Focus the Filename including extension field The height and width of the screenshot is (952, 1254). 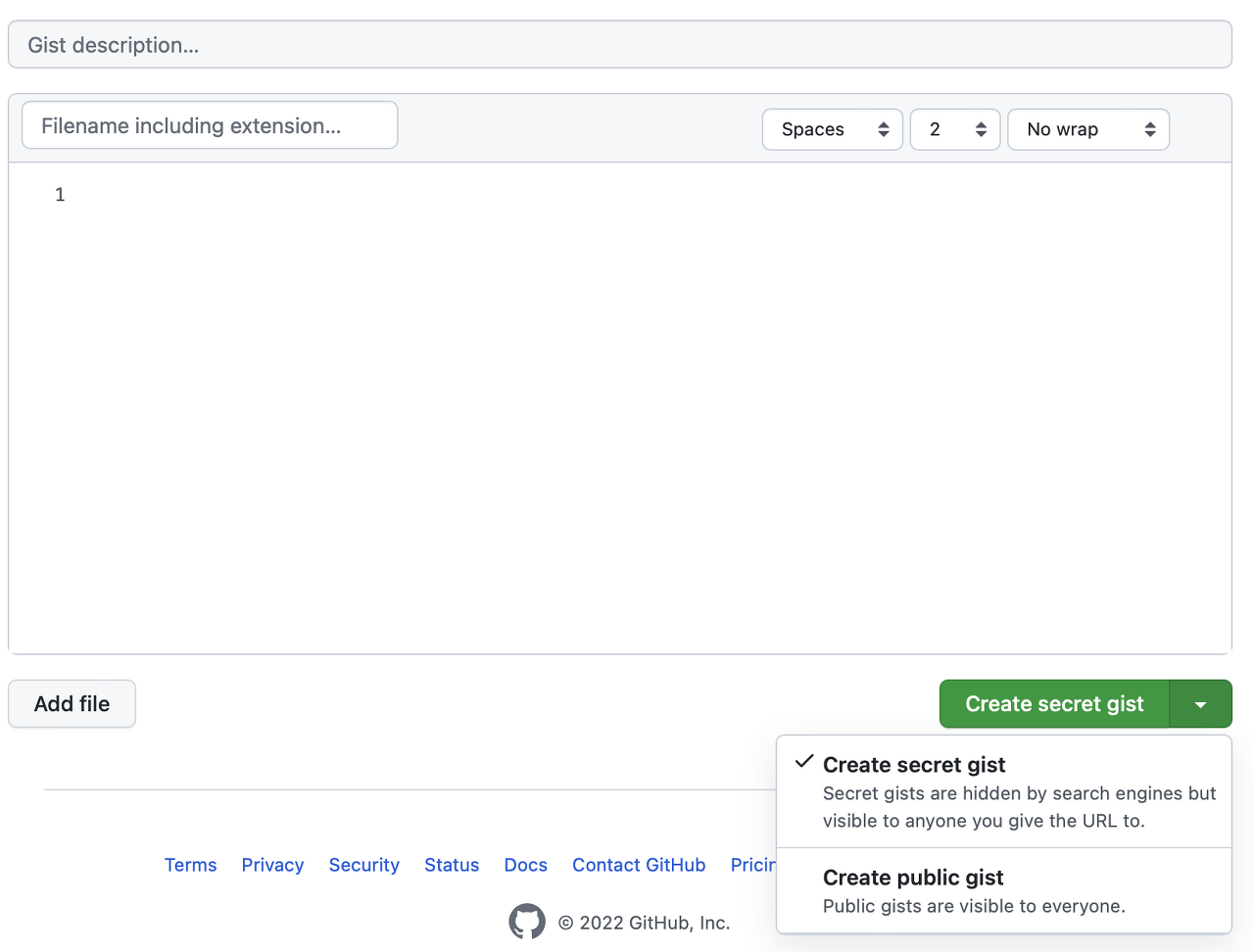click(x=210, y=125)
